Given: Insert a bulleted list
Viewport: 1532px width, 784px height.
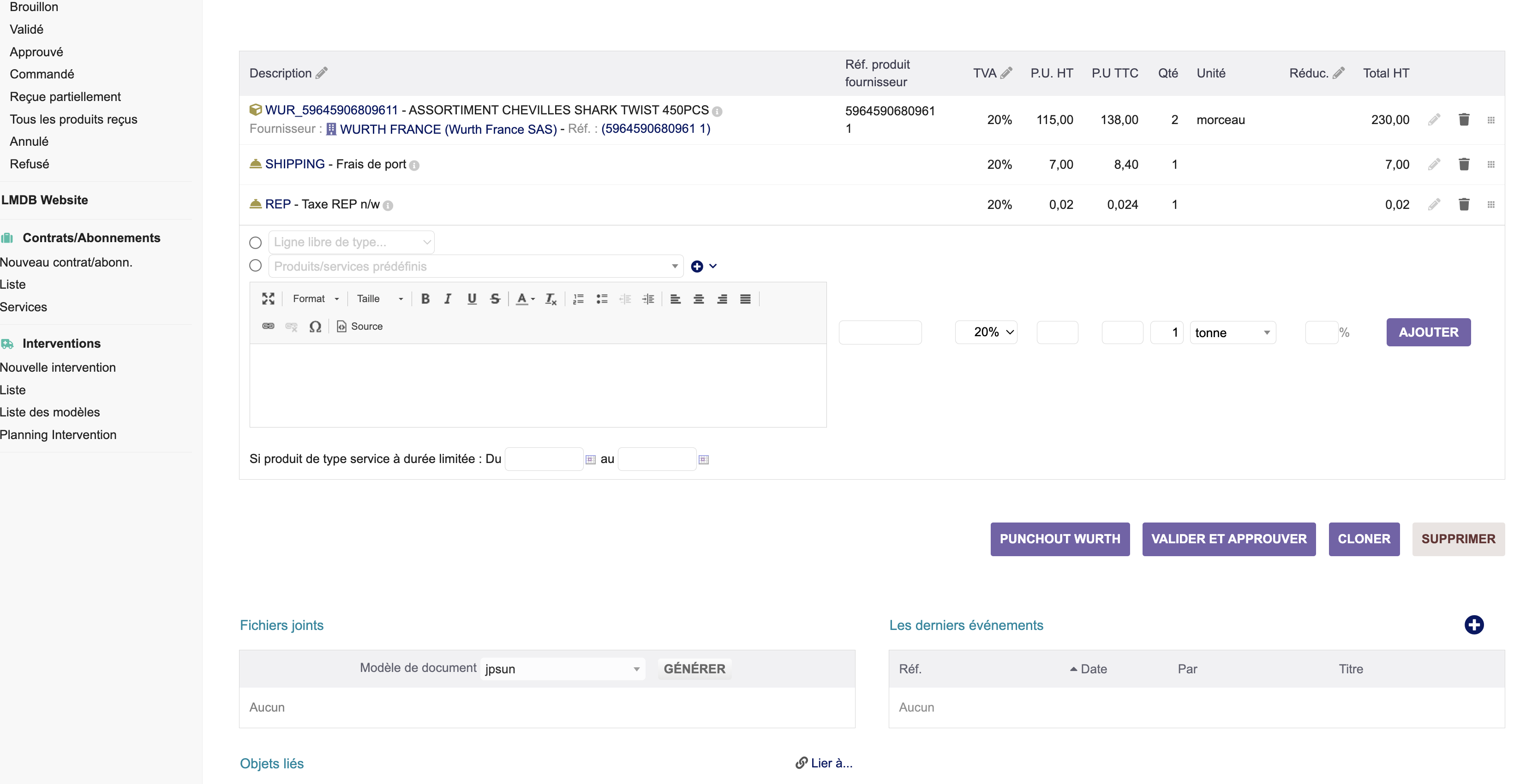Looking at the screenshot, I should click(x=602, y=299).
